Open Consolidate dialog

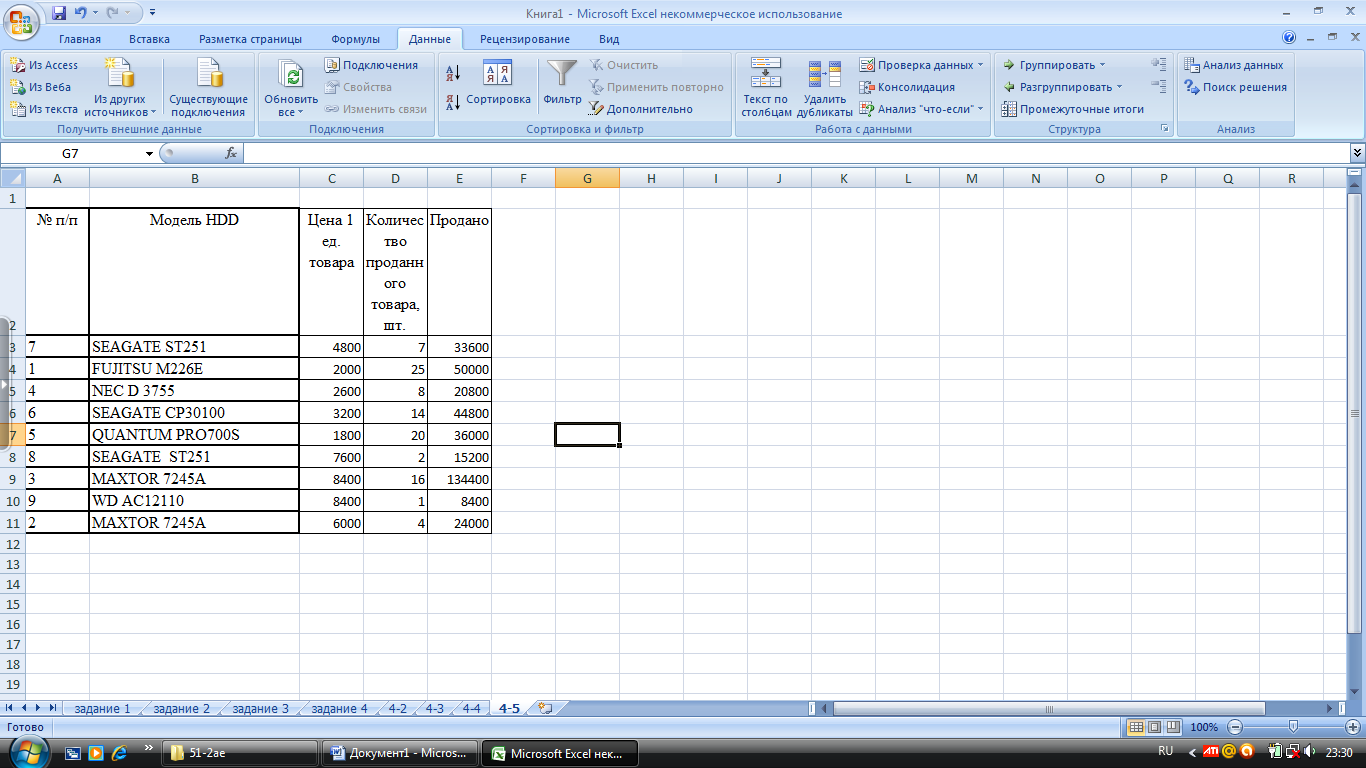907,87
